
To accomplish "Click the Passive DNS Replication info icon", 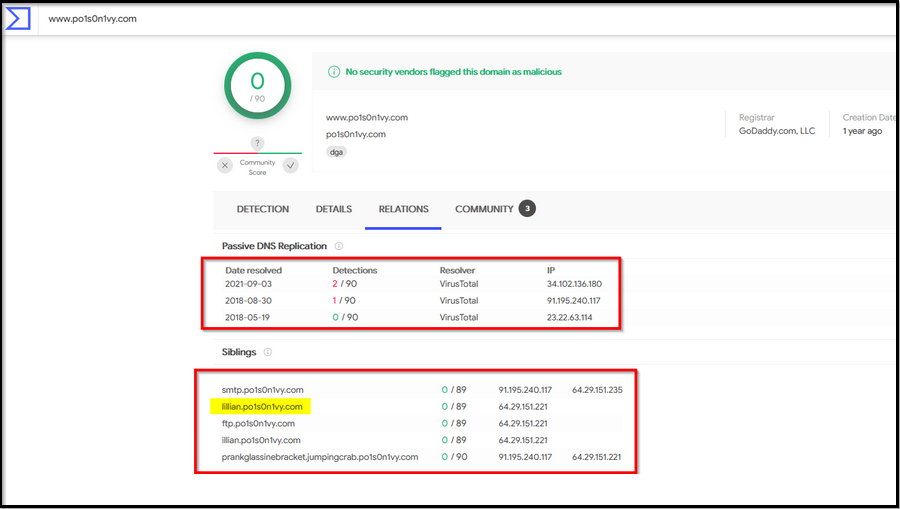I will click(339, 246).
